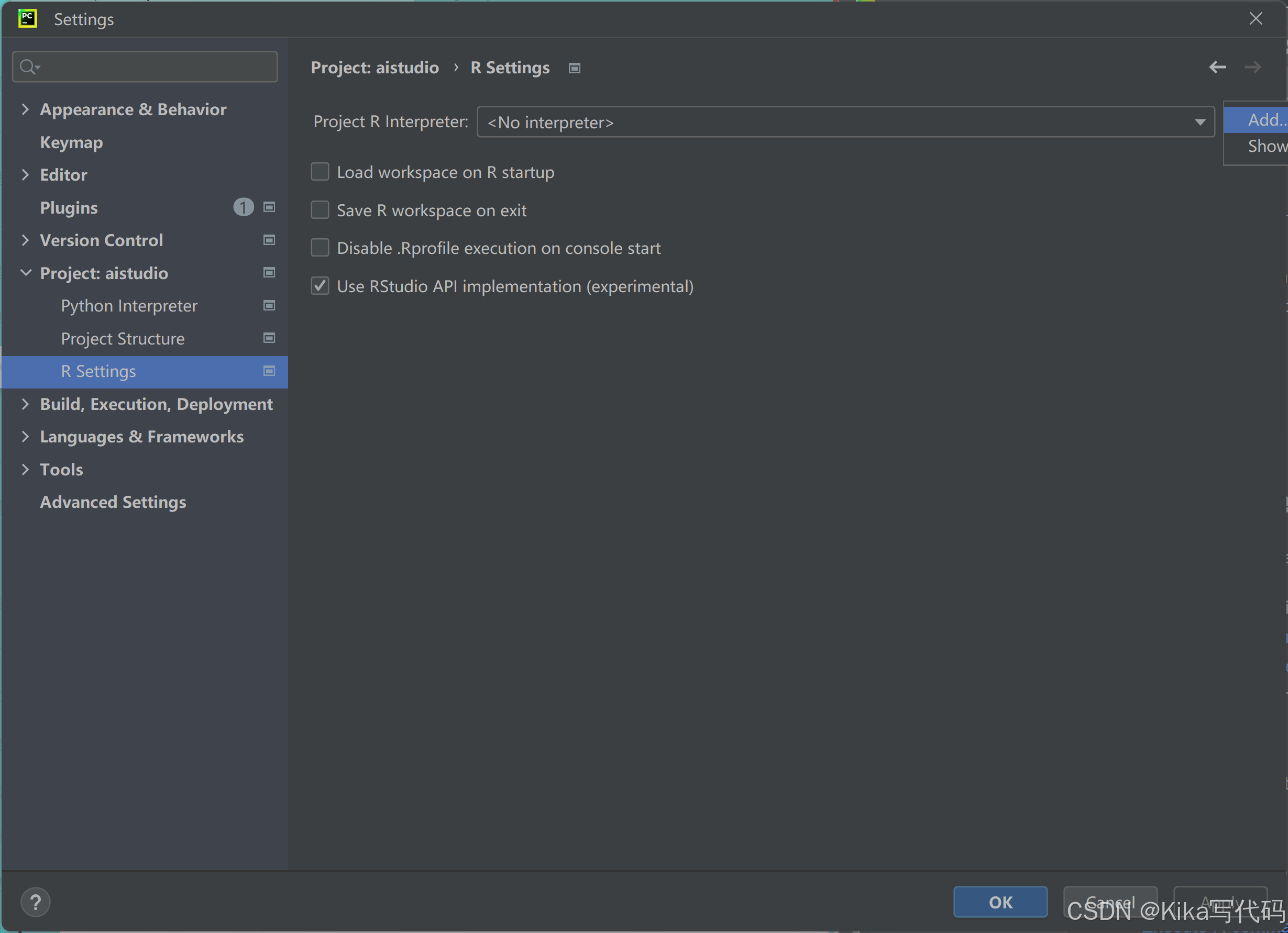Click project-level icon next to Version Control
This screenshot has height=933, width=1288.
[269, 240]
